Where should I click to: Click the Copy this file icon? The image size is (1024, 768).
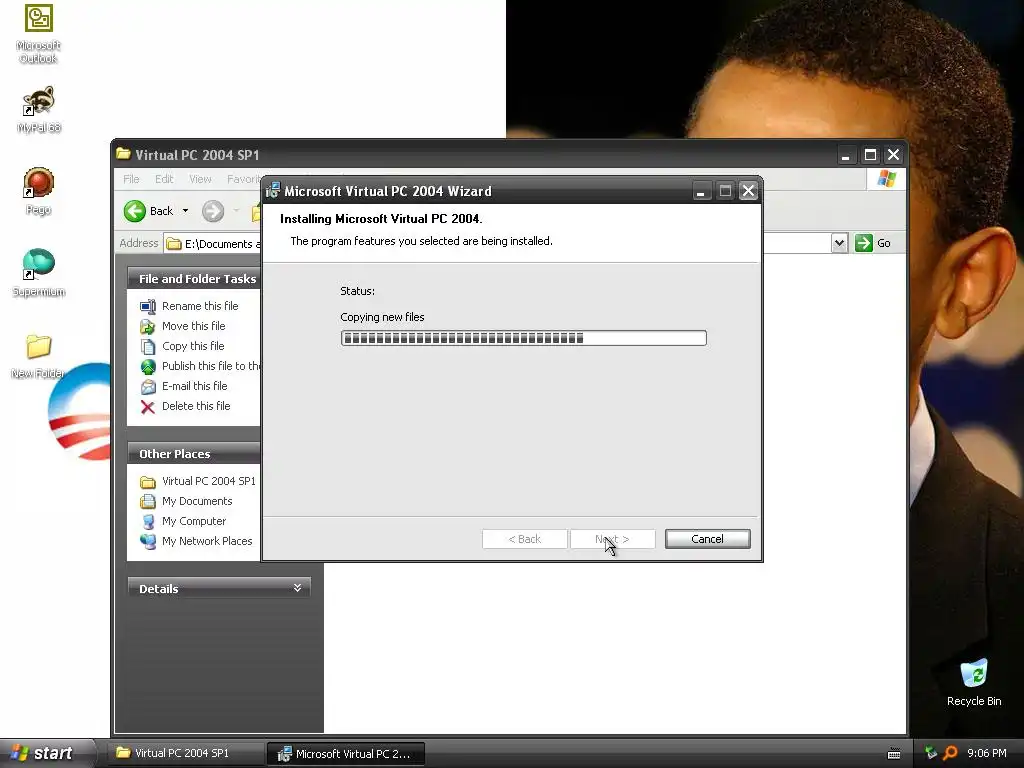148,346
